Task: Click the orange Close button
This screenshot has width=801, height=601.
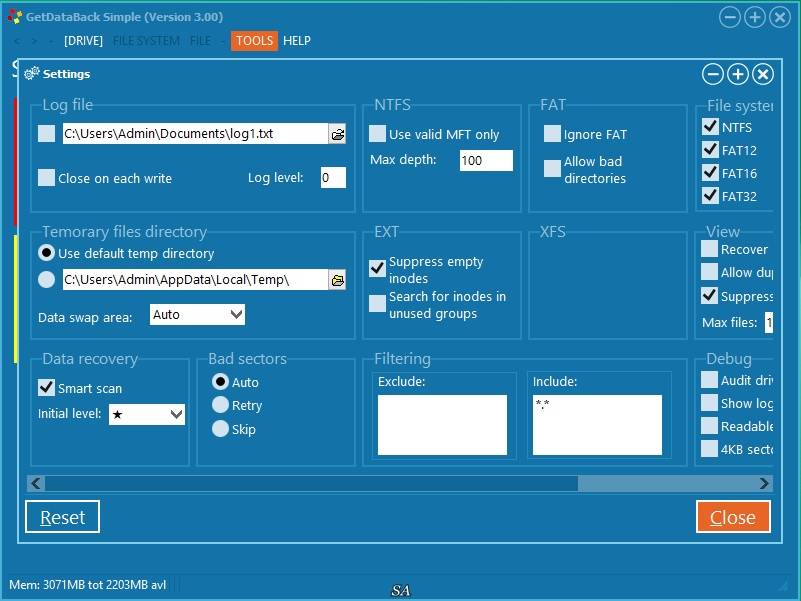Action: 733,517
